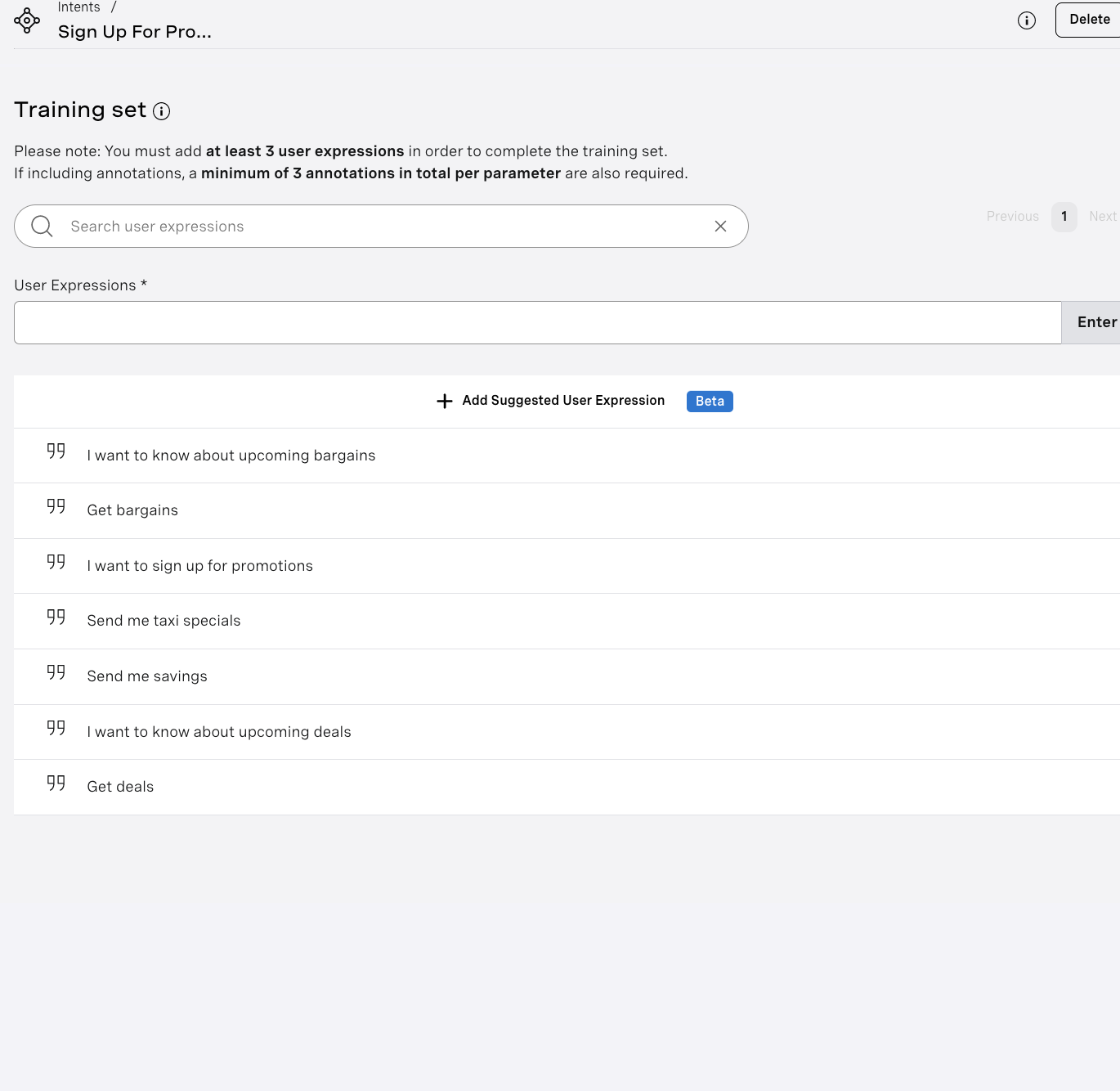Click quote icon beside 'I want to sign up for promotions'

pyautogui.click(x=56, y=562)
